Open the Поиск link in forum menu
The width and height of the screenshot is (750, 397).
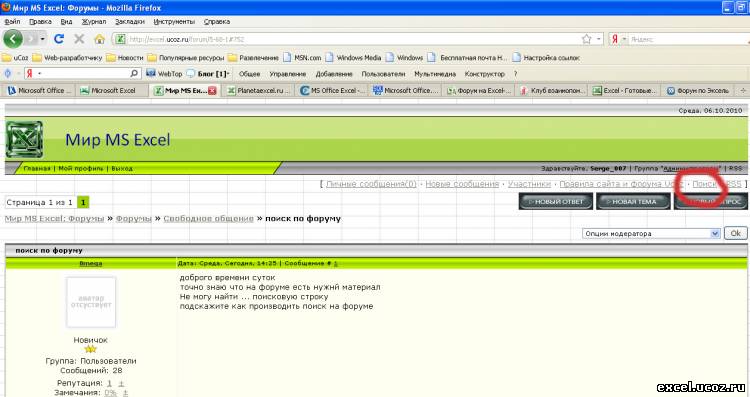[705, 184]
